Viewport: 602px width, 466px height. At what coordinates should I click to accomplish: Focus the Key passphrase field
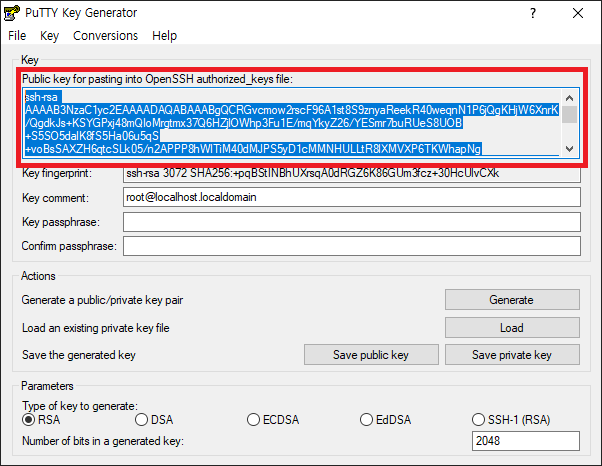coord(352,222)
